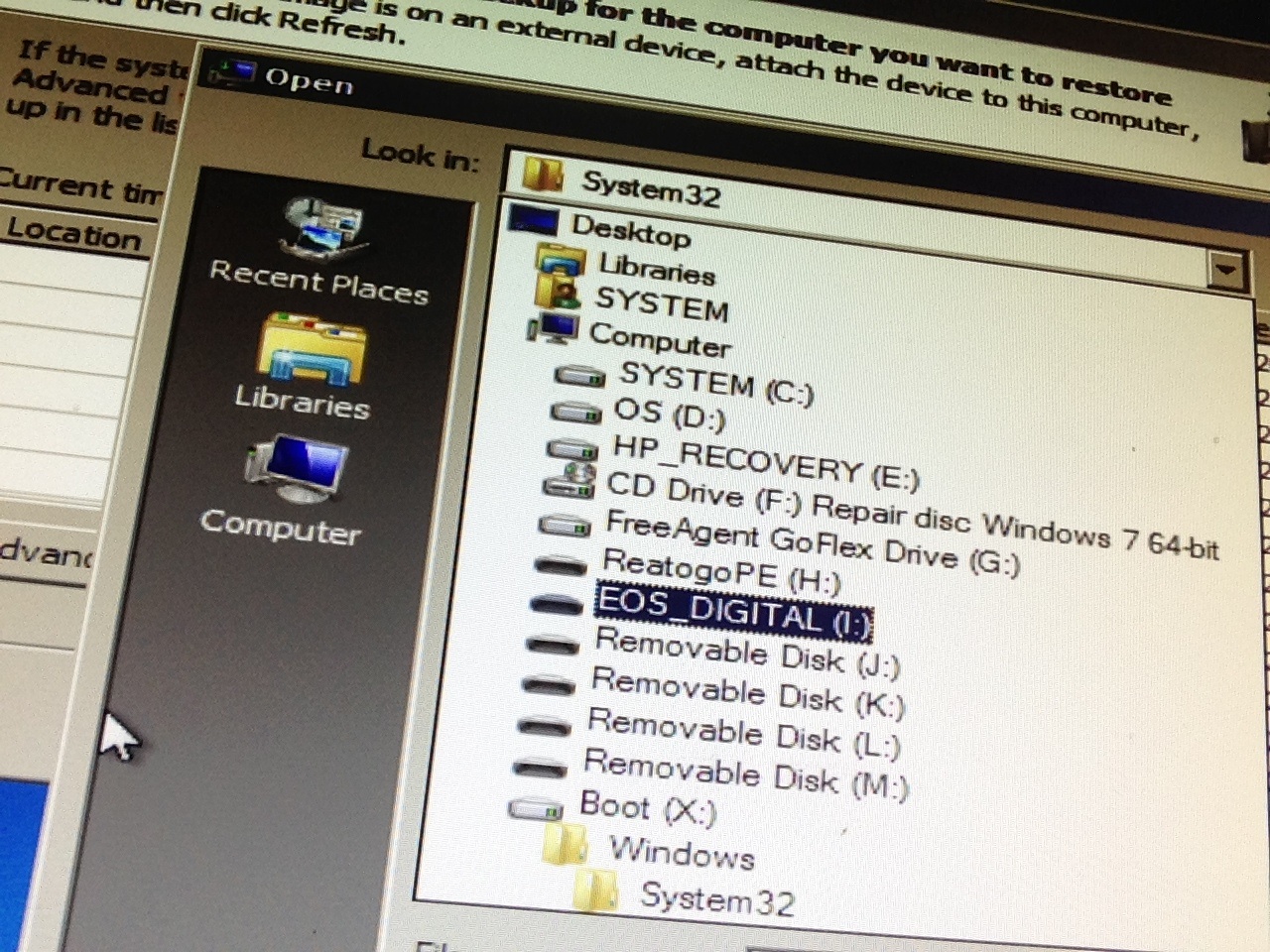Choose Removable Disk (M:)
The height and width of the screenshot is (952, 1270).
[745, 773]
